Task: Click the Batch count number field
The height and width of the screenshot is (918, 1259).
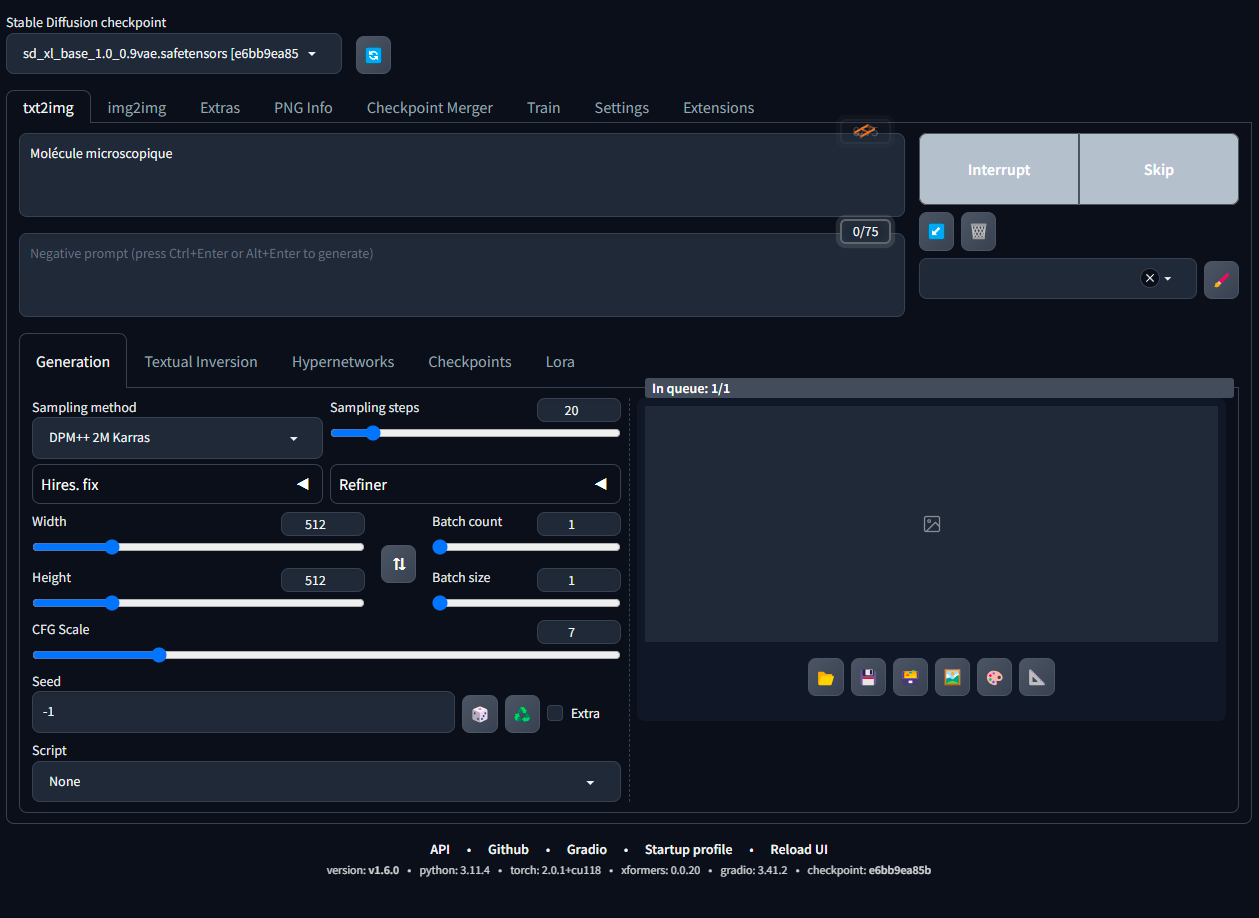Action: [x=578, y=524]
